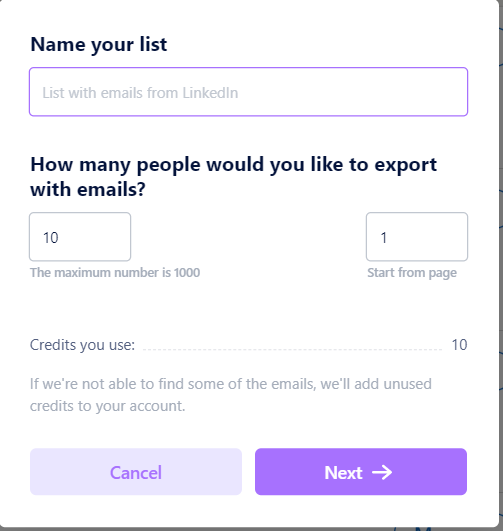Click the 'List with emails from LinkedIn' placeholder
503x531 pixels.
[140, 93]
